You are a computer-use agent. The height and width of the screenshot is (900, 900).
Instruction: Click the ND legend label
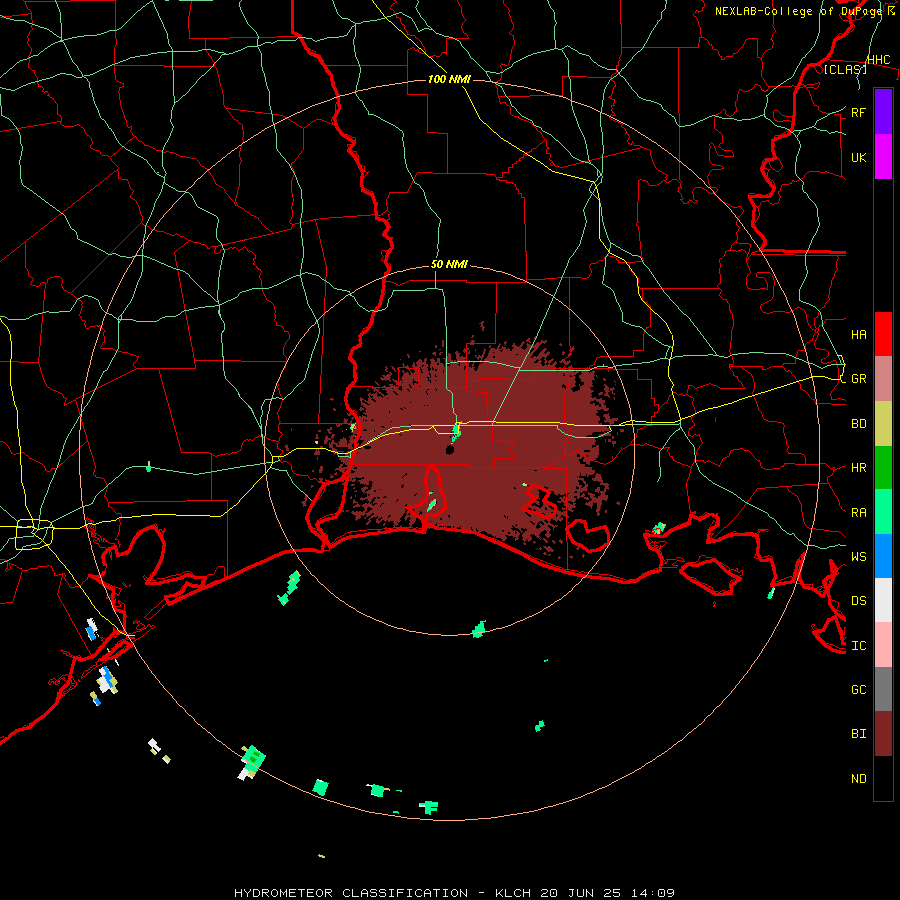[858, 778]
